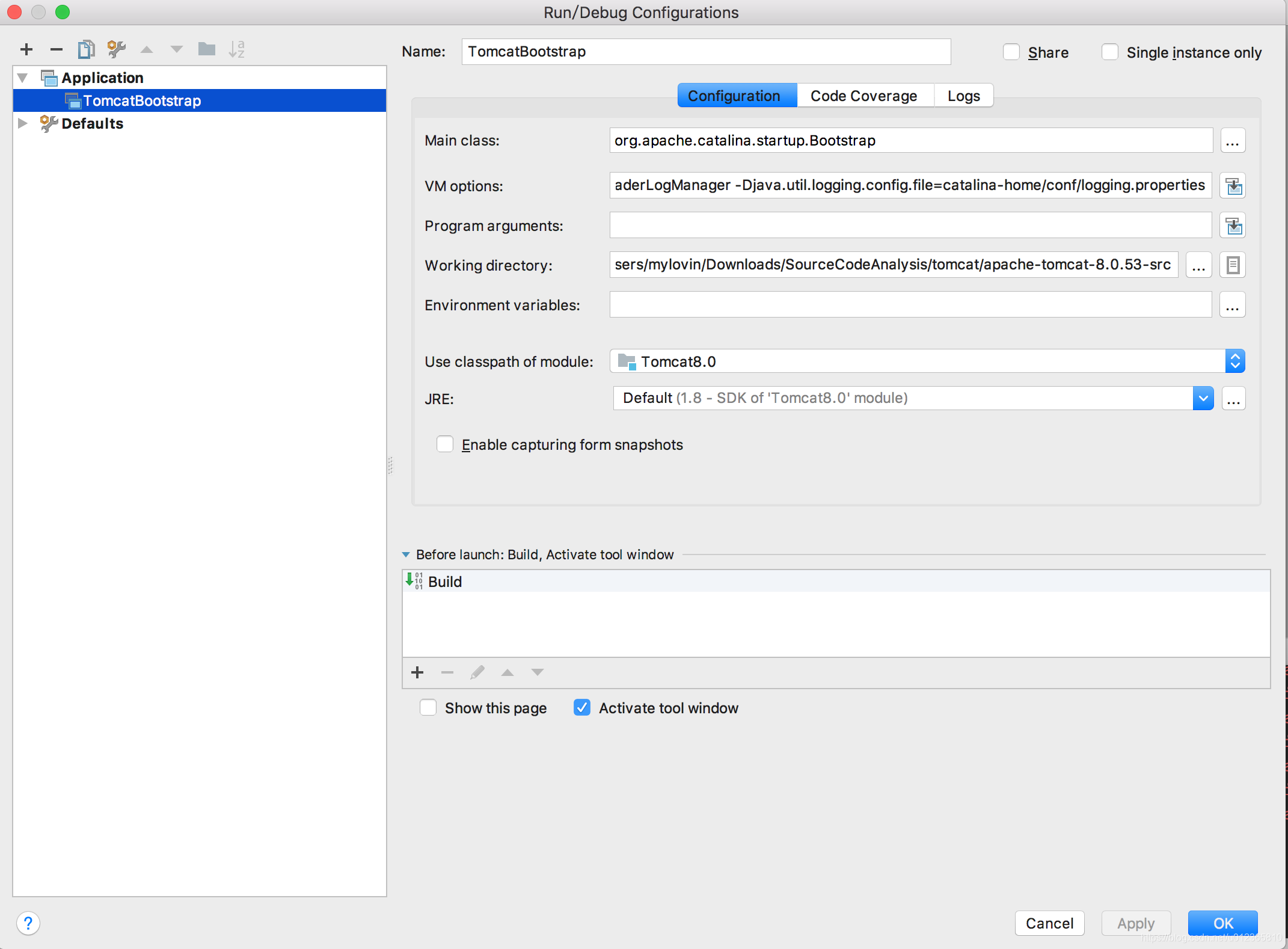
Task: Expand the Defaults tree node
Action: 23,123
